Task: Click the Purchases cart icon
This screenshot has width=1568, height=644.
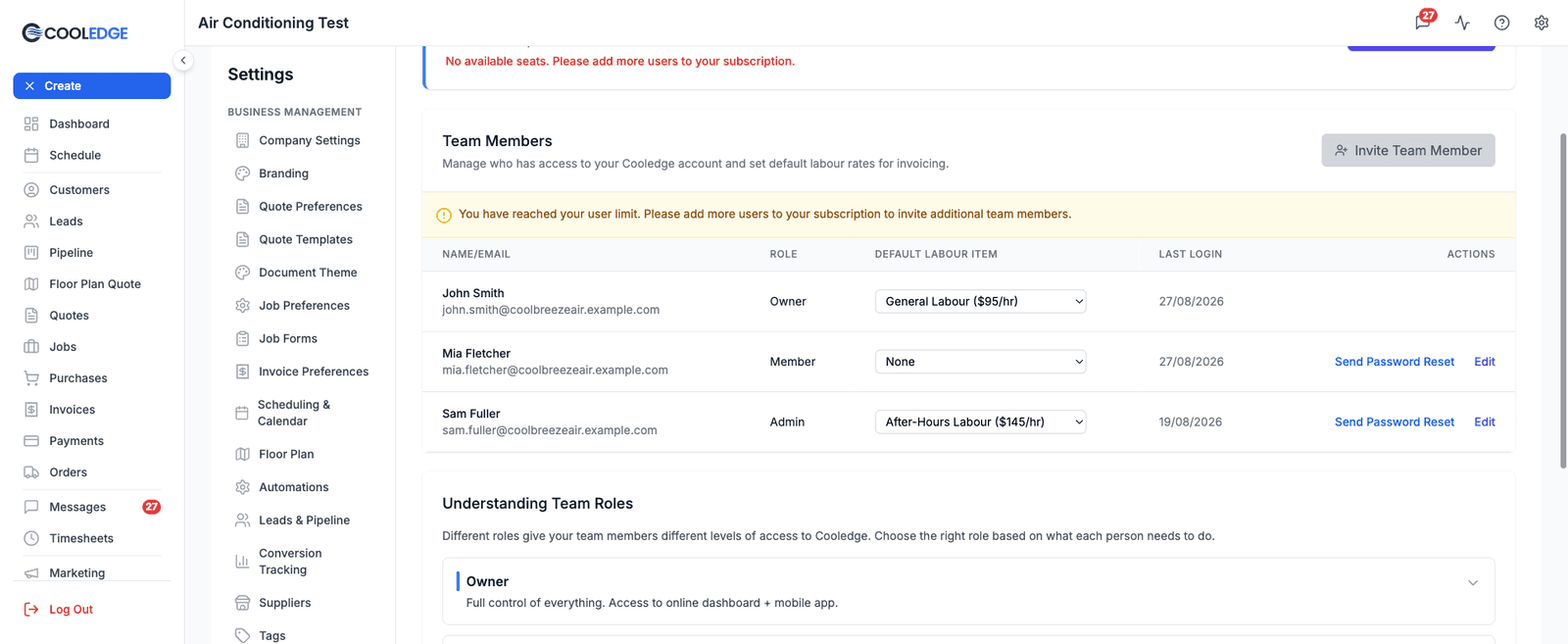Action: coord(31,377)
